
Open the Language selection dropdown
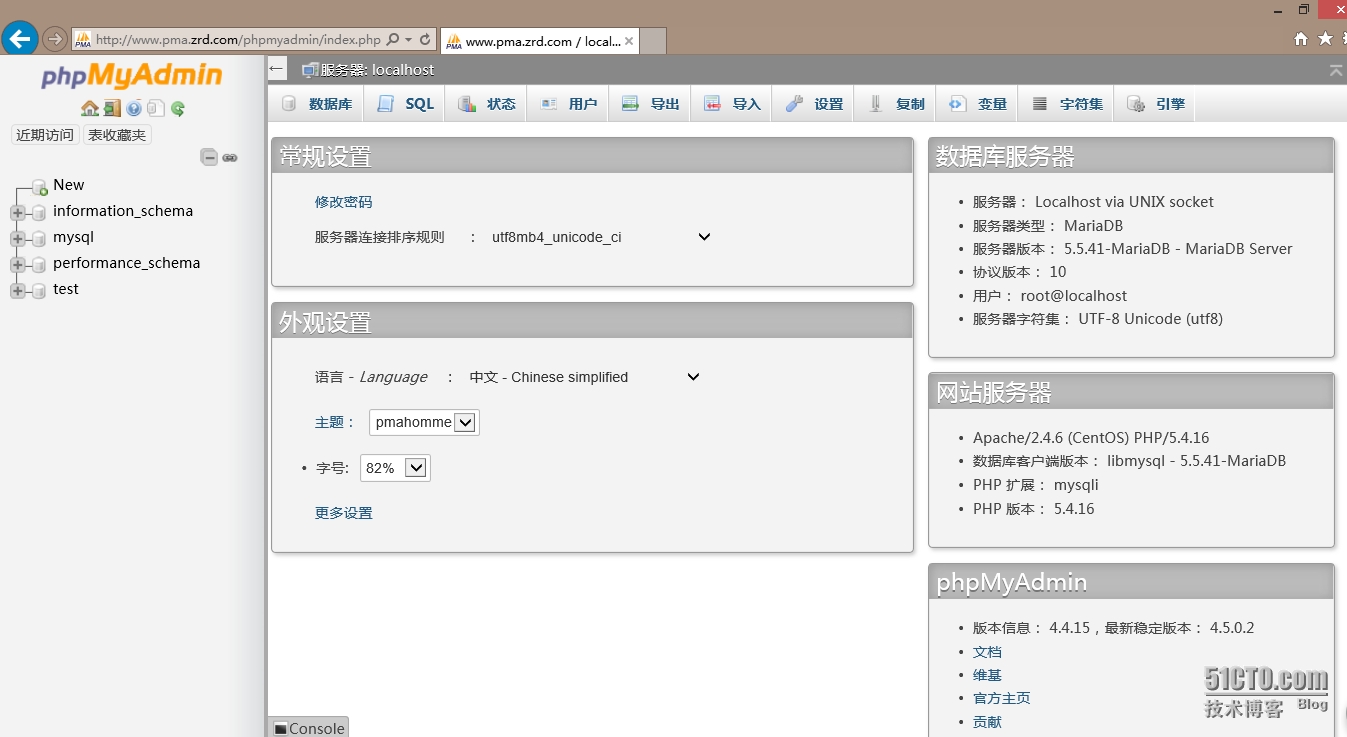pyautogui.click(x=585, y=377)
